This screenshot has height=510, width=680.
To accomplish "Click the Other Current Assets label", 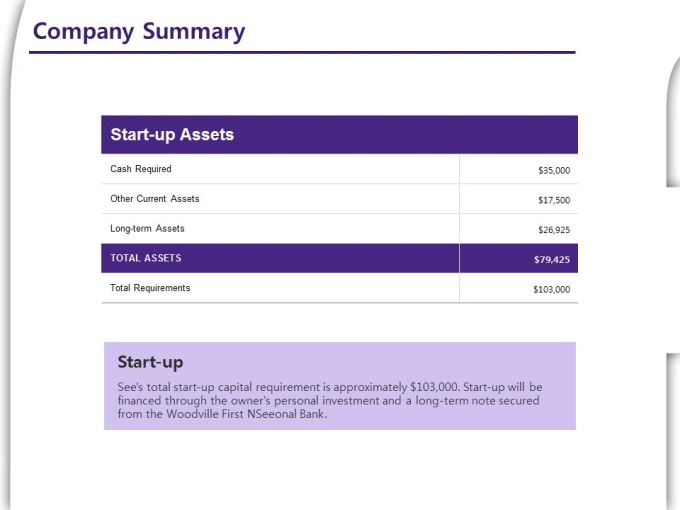I will point(155,199).
